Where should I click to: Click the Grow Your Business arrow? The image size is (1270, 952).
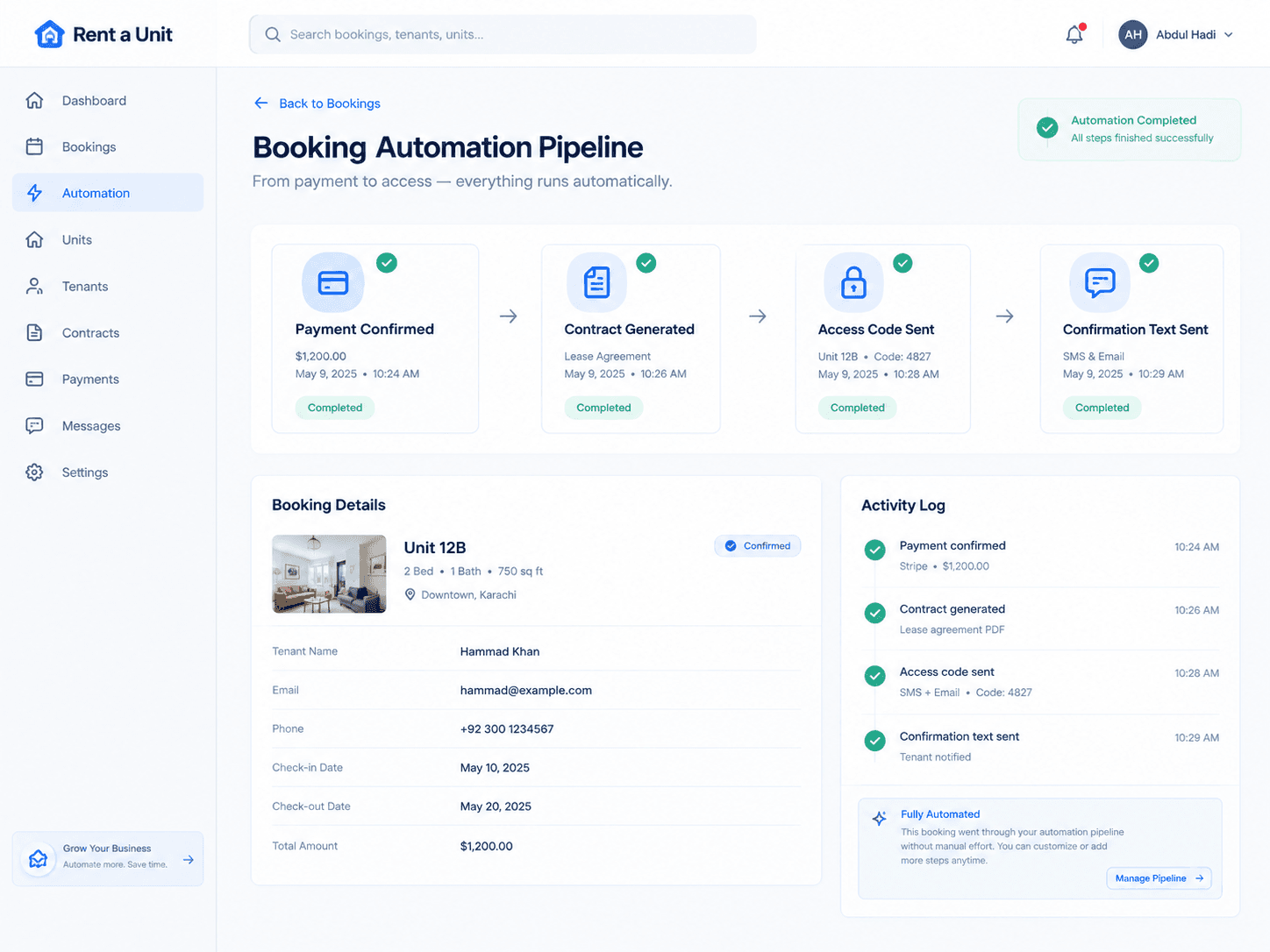[189, 860]
